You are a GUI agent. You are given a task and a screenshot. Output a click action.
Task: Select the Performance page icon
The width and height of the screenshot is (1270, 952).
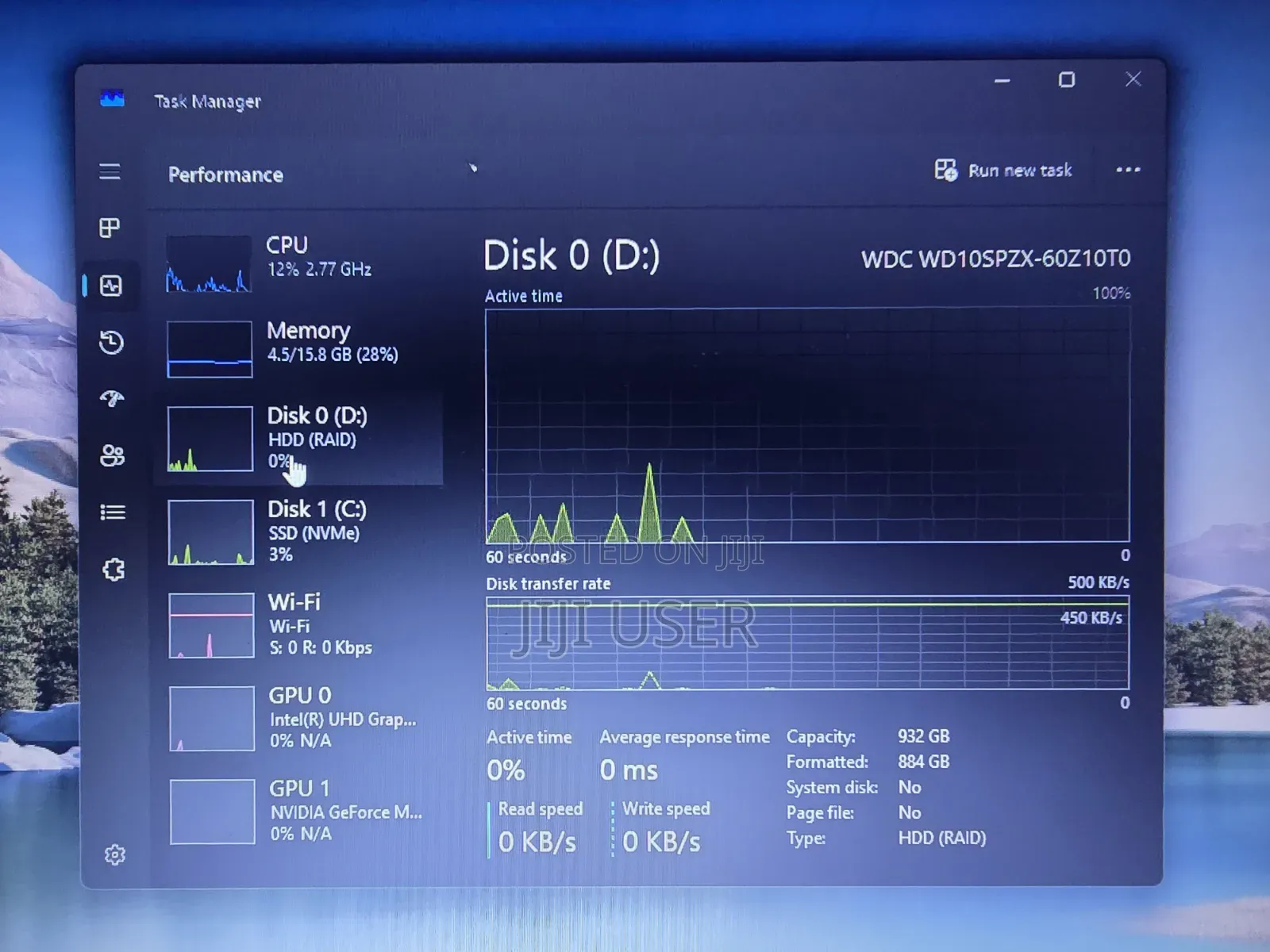point(110,286)
